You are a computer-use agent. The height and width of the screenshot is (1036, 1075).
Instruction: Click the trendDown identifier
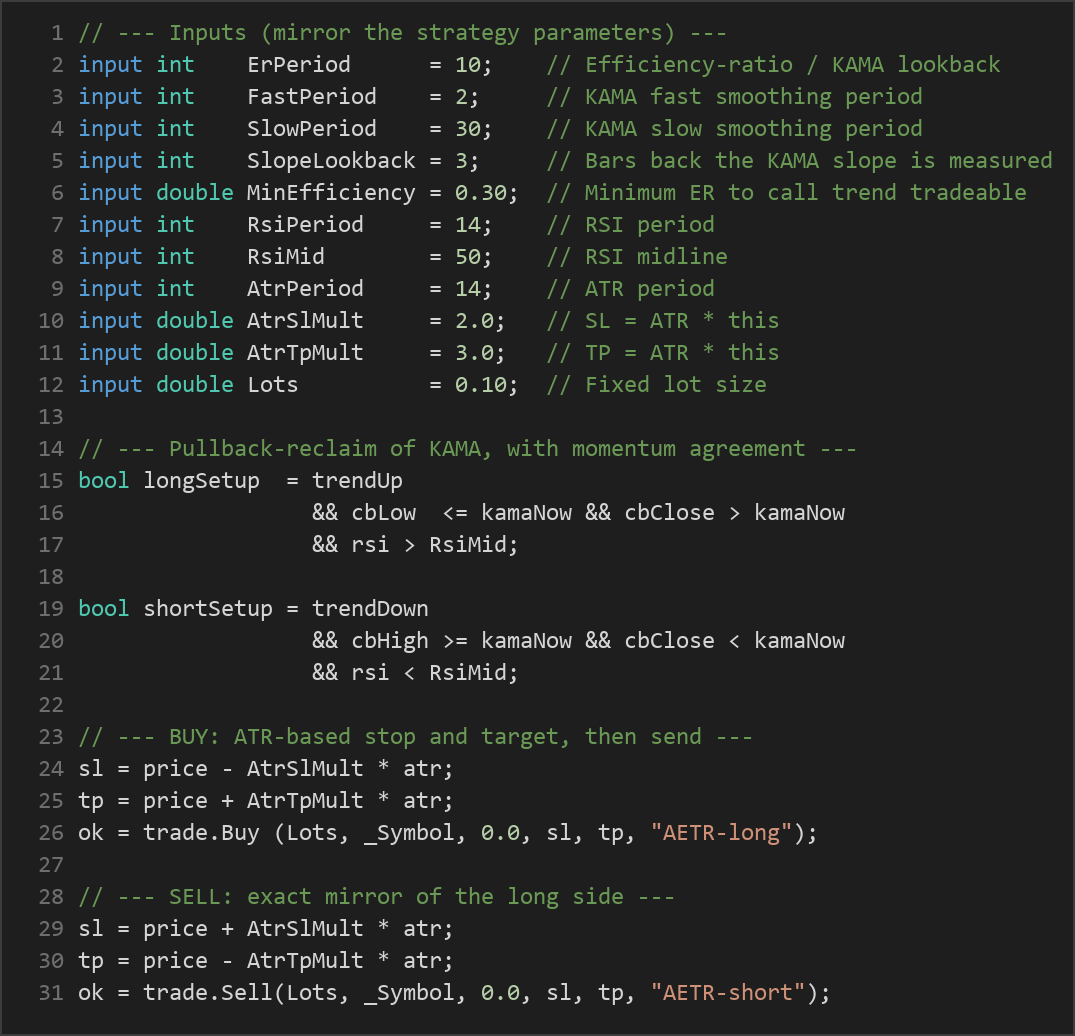tap(370, 609)
